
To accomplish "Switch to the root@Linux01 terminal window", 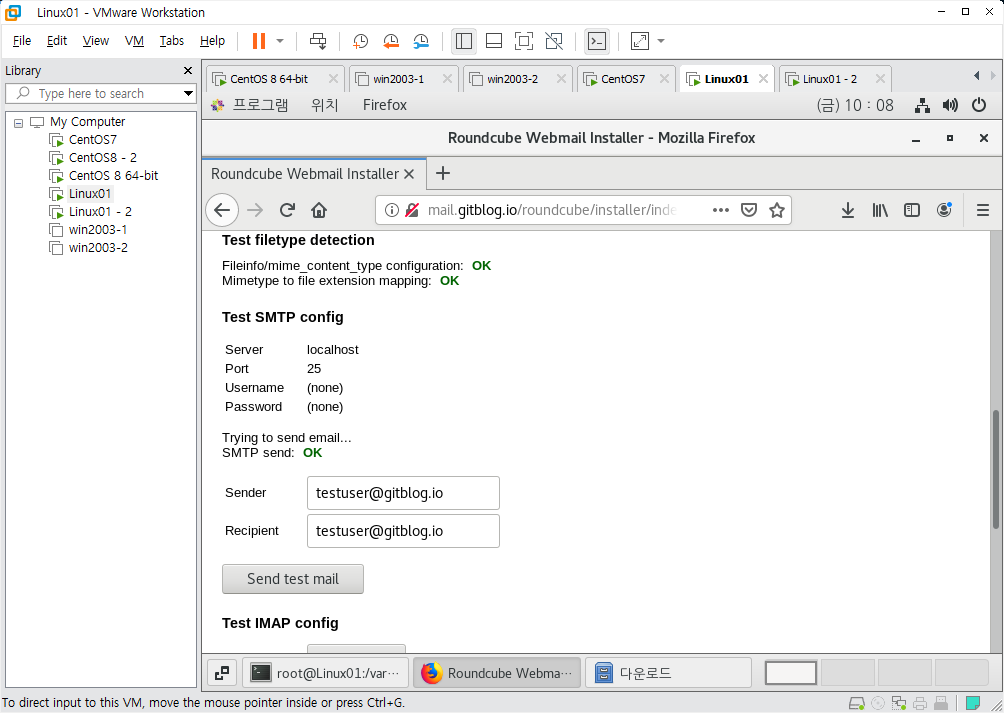I will click(x=325, y=673).
